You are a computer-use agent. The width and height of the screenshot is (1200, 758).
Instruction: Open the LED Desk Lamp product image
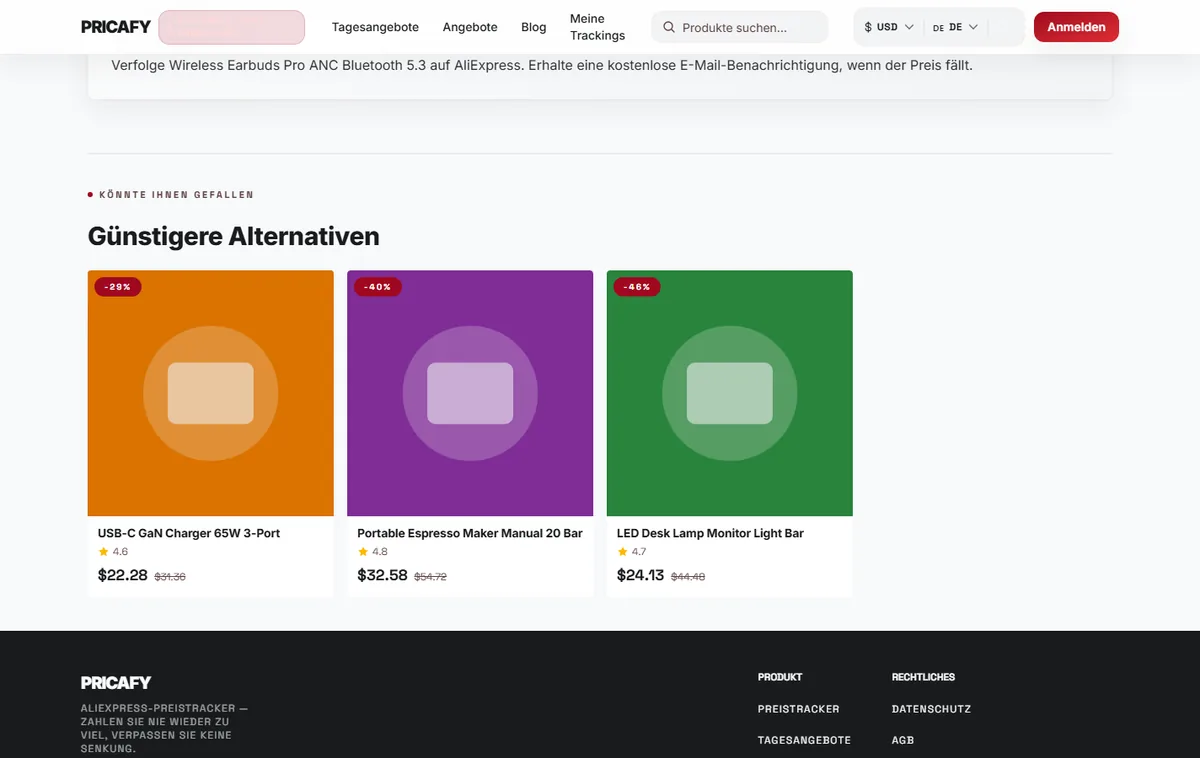730,393
